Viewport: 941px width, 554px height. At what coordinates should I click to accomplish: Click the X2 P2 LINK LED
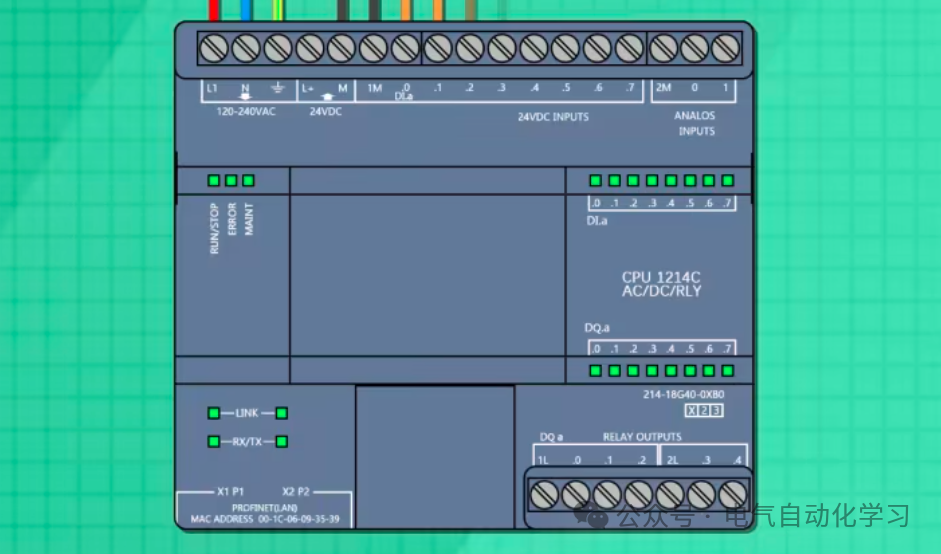tap(281, 413)
